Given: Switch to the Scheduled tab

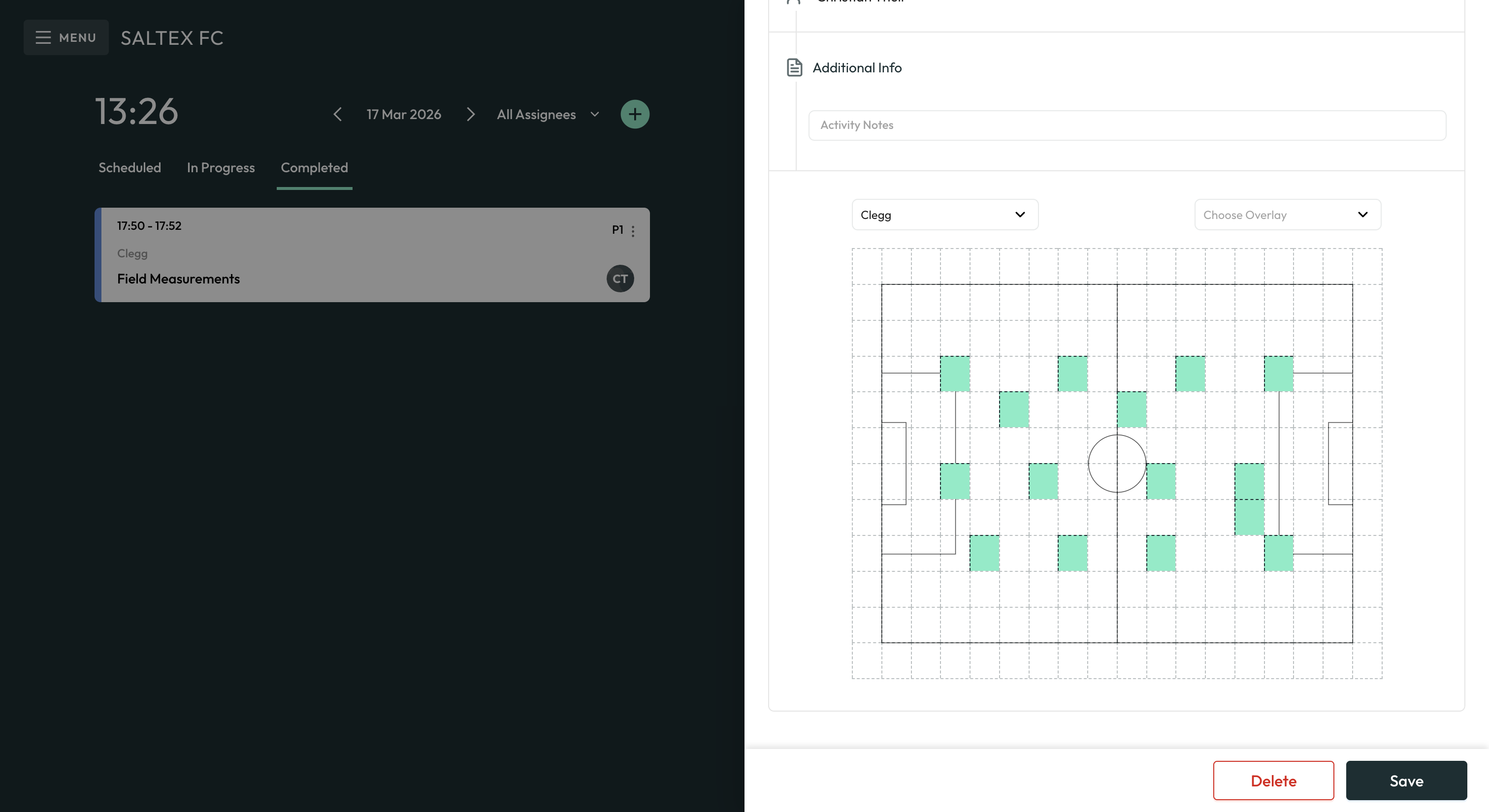Looking at the screenshot, I should click(129, 167).
